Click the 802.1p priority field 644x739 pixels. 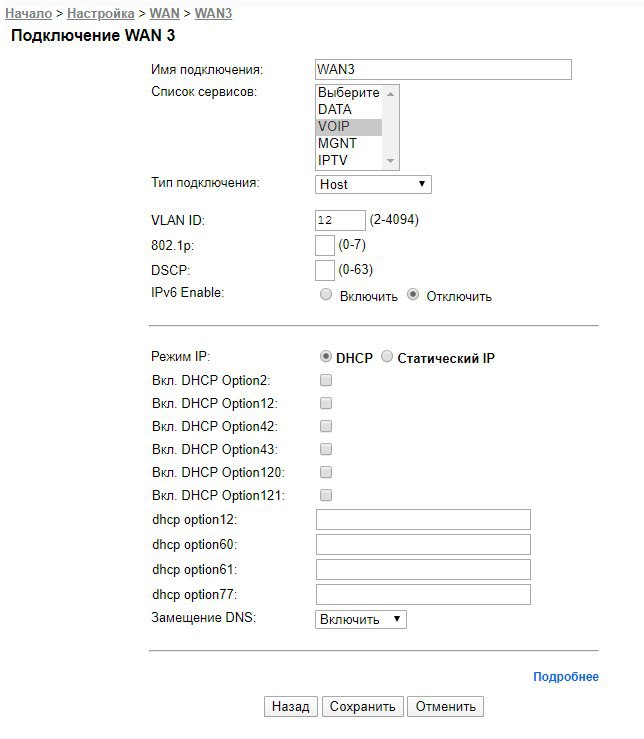(x=325, y=245)
